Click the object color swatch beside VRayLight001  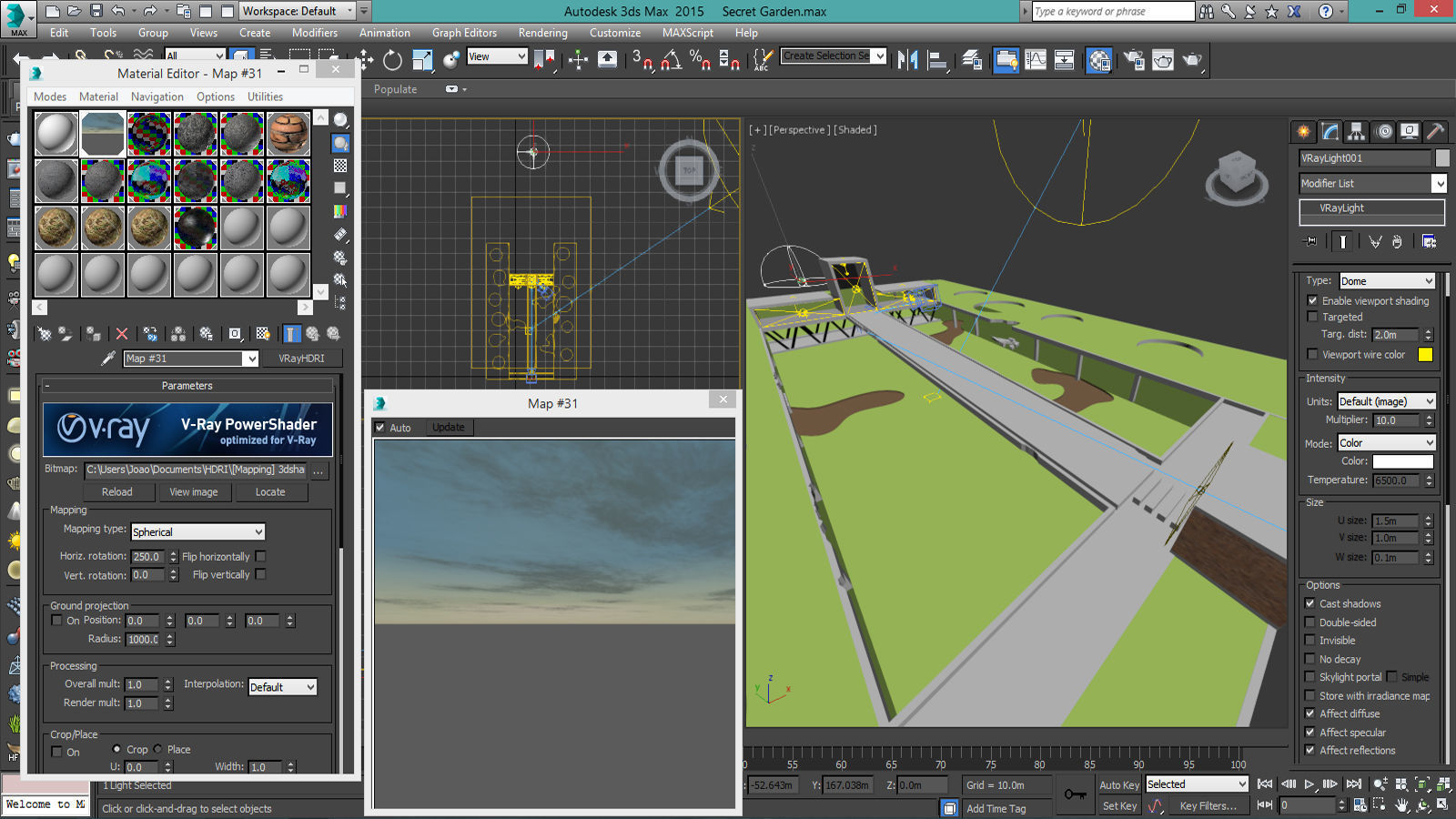(1441, 158)
